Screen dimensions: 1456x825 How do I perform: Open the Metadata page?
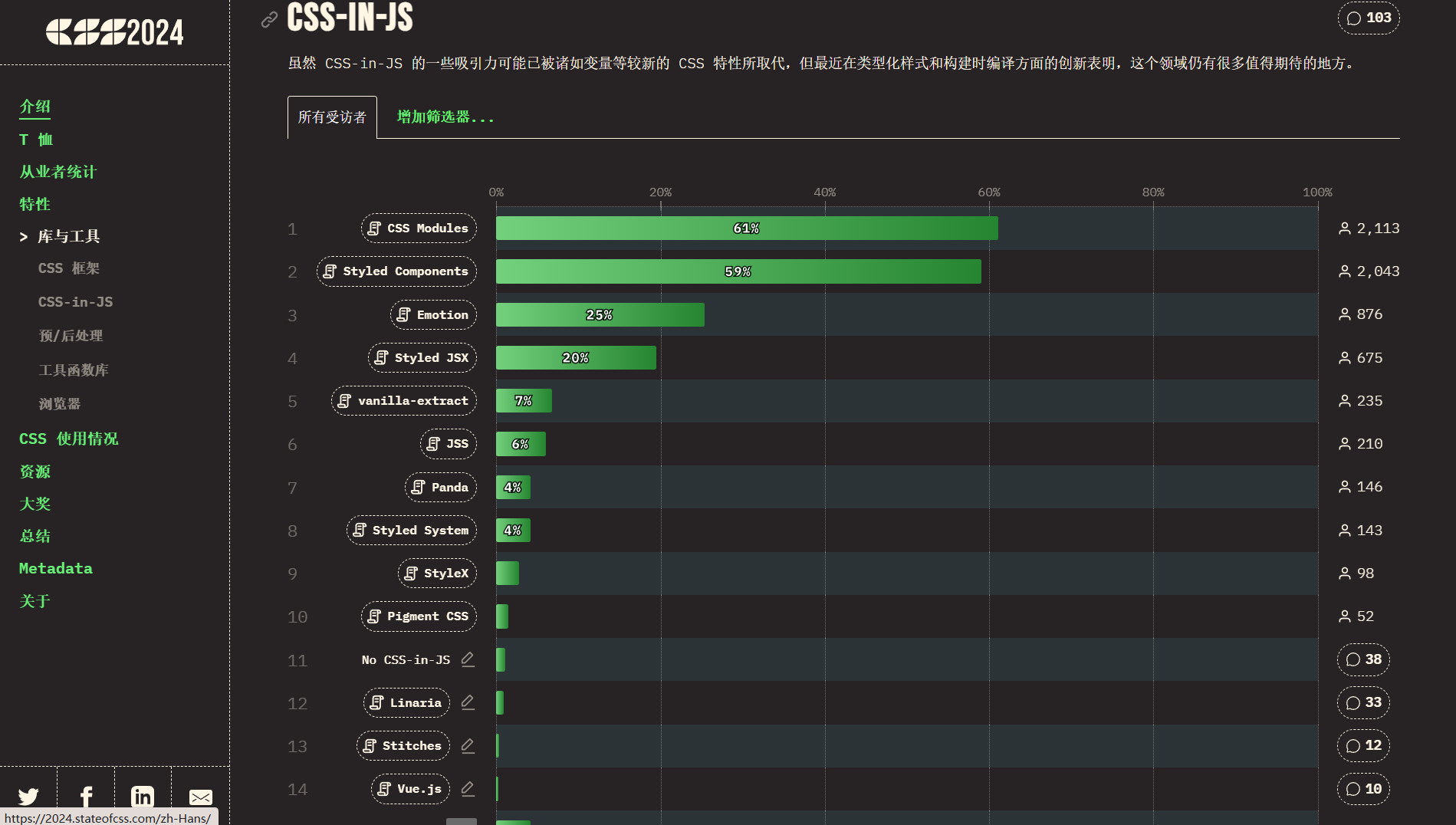pyautogui.click(x=56, y=568)
